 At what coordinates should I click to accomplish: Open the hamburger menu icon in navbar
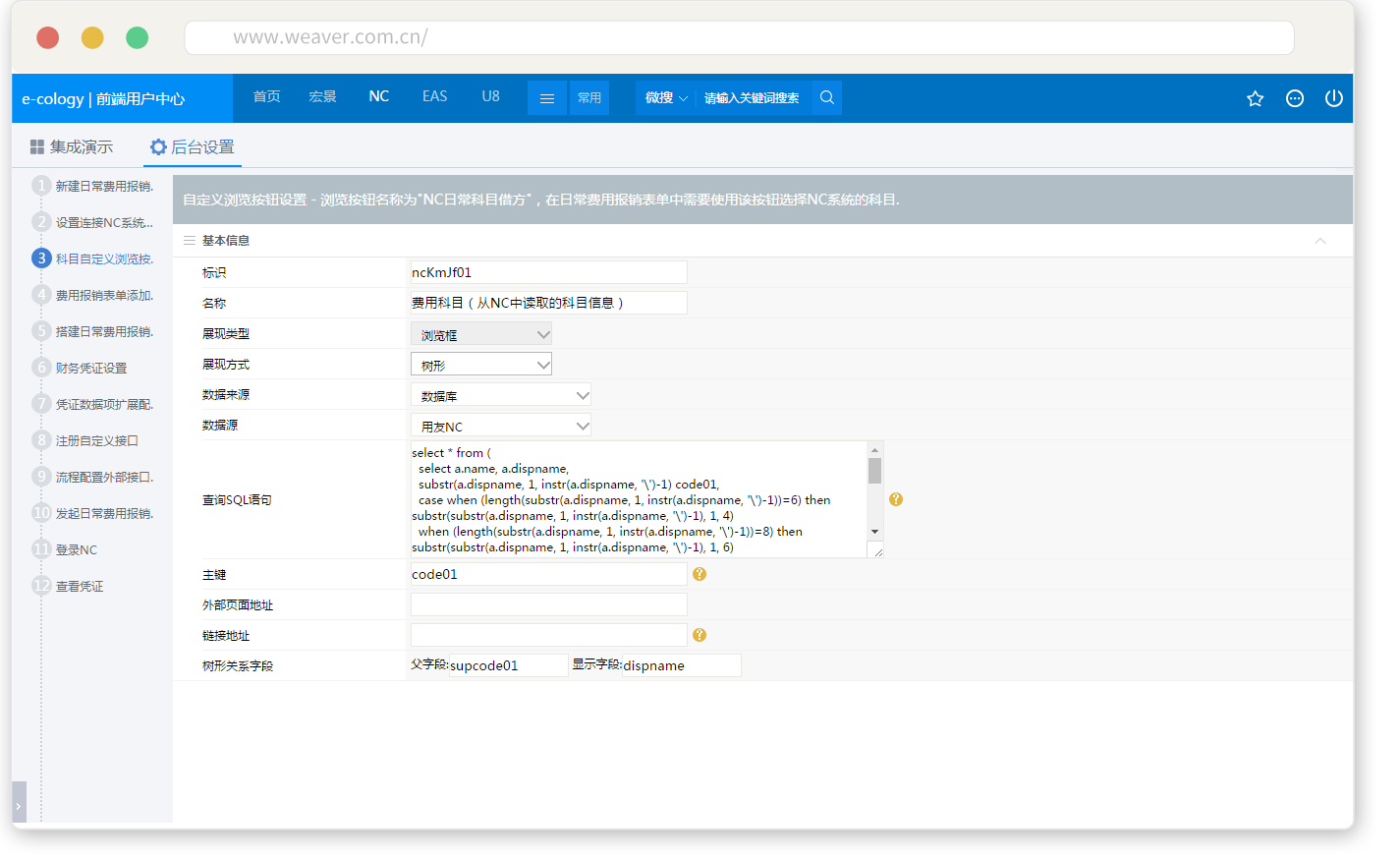[x=547, y=98]
